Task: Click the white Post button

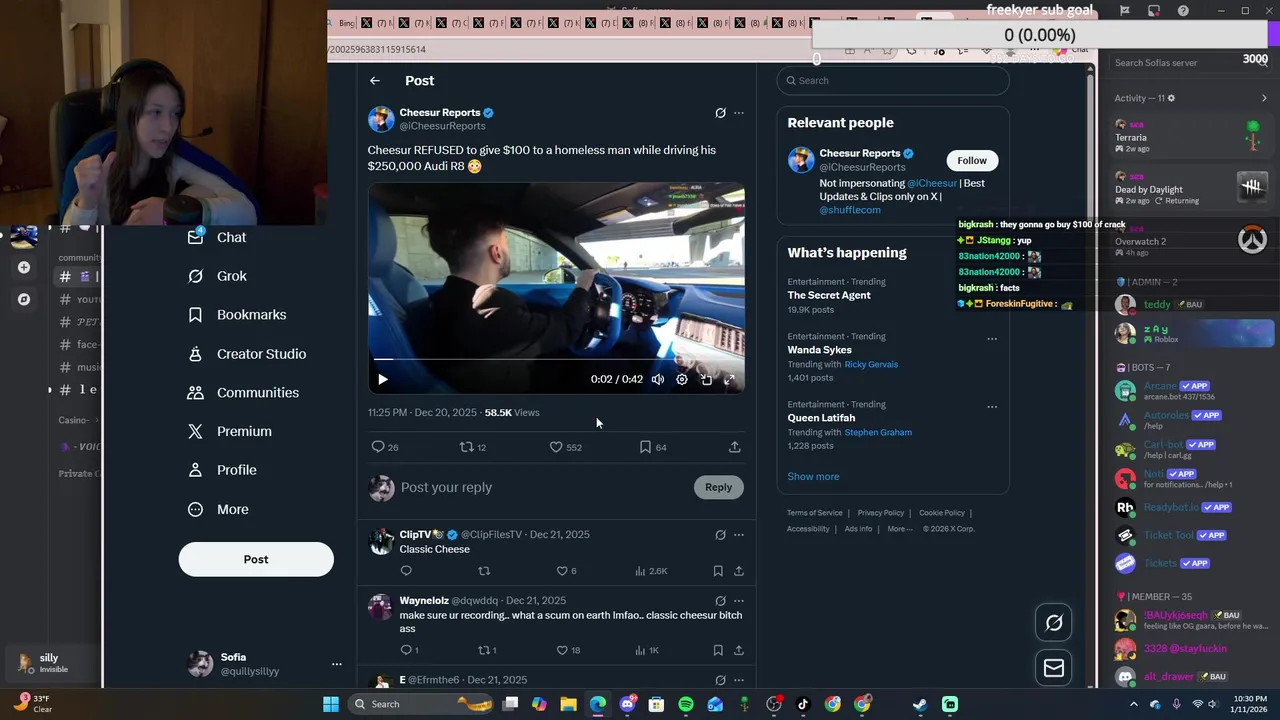Action: click(x=256, y=559)
